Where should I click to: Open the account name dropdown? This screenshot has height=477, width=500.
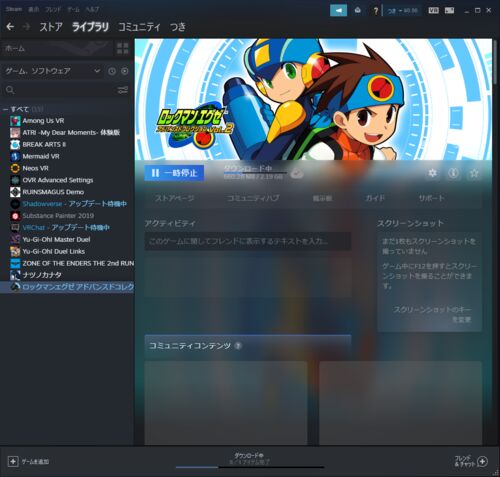402,11
